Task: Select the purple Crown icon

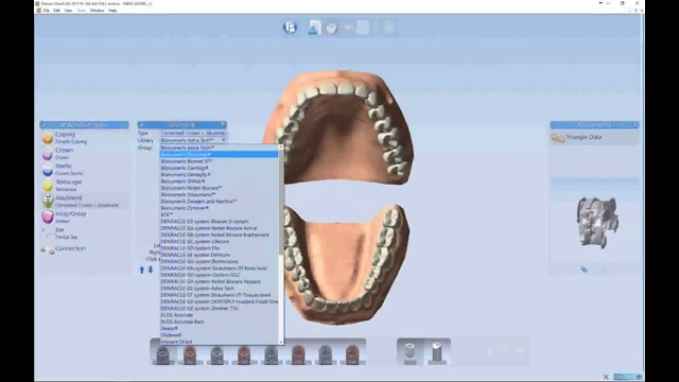Action: point(48,154)
